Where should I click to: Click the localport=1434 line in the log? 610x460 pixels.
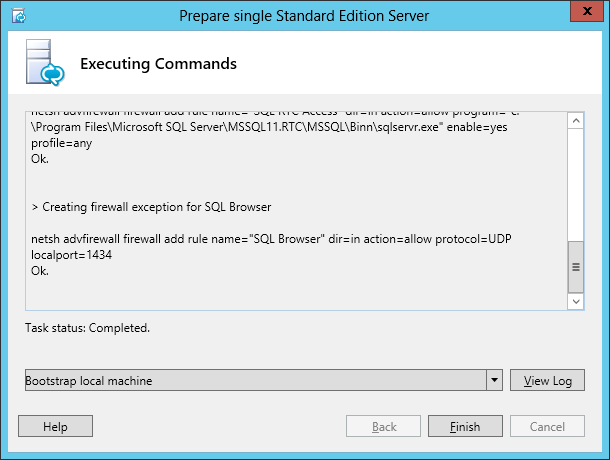64,256
